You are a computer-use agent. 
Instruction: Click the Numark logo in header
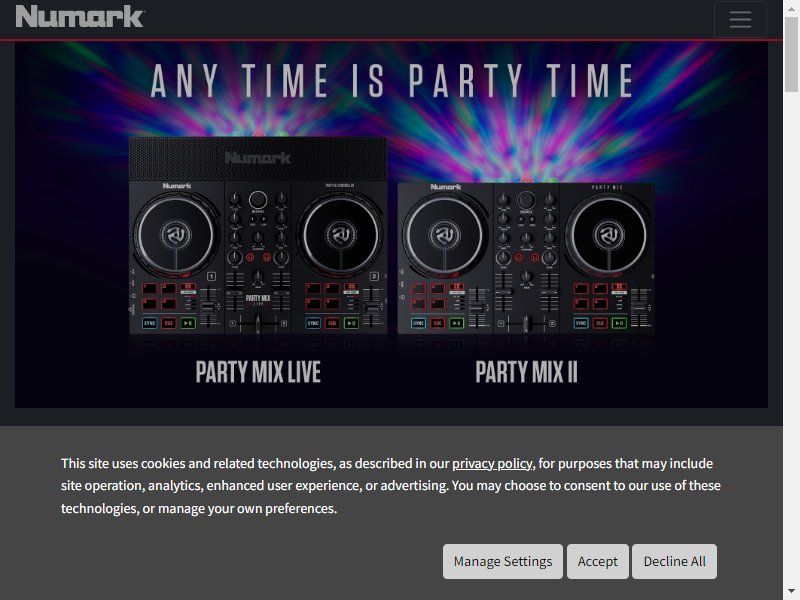pos(80,17)
